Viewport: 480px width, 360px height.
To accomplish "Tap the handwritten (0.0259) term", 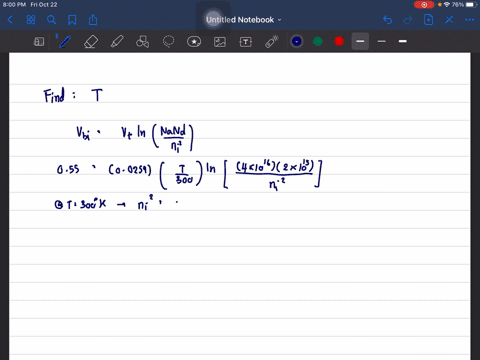I will click(x=130, y=170).
